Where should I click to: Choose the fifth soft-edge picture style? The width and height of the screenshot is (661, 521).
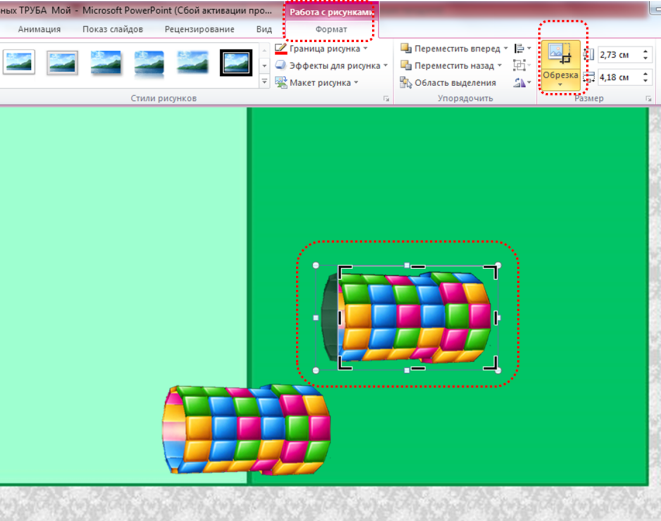pos(193,62)
